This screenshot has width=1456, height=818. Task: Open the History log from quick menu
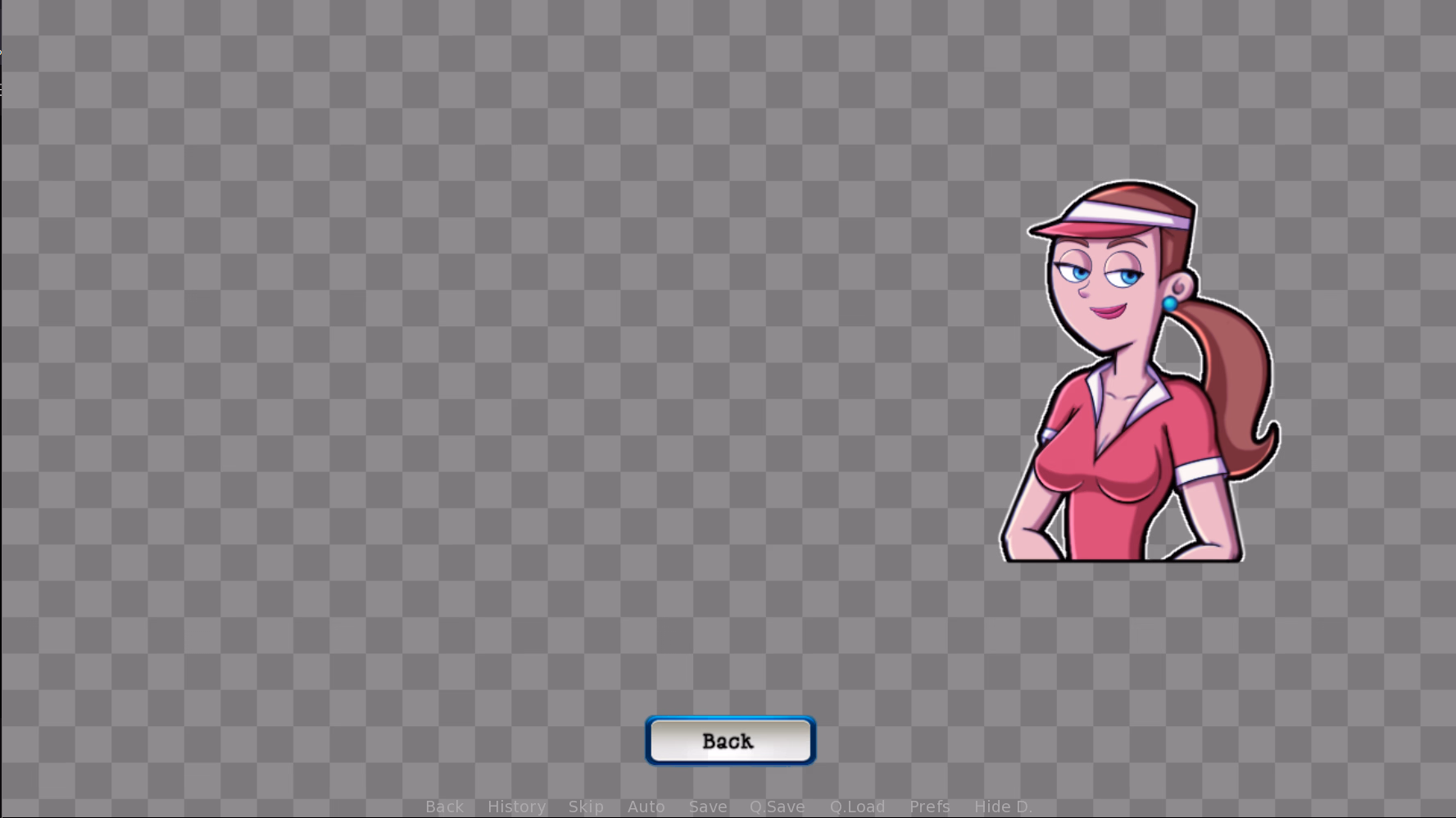(516, 807)
